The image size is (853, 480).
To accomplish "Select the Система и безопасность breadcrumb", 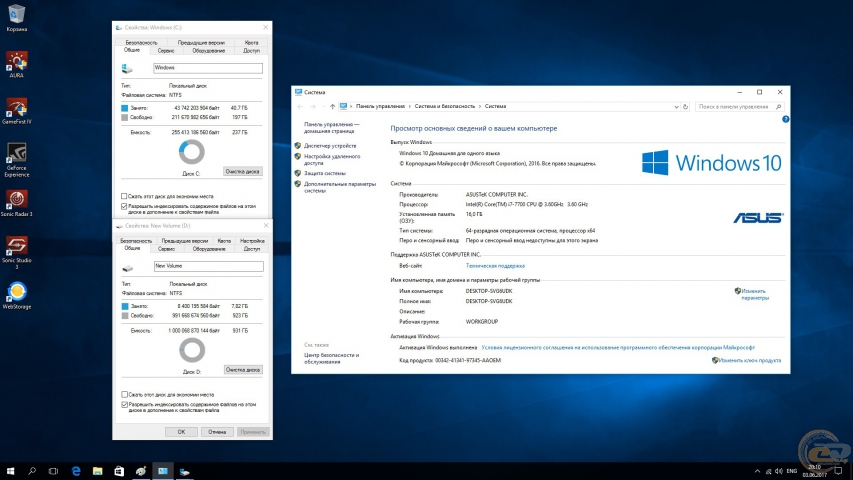I will (444, 107).
